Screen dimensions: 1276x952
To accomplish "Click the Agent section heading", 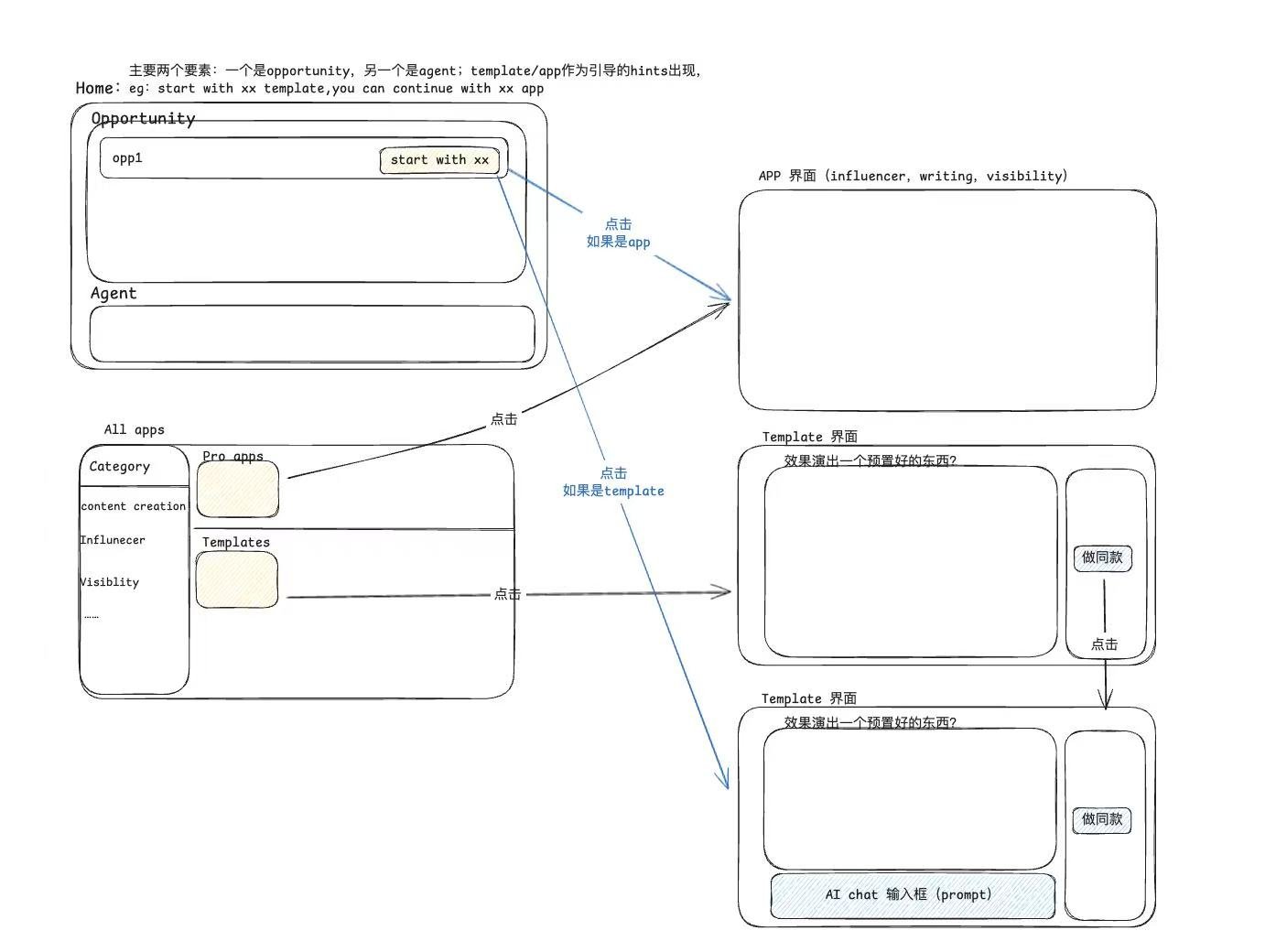I will [114, 293].
